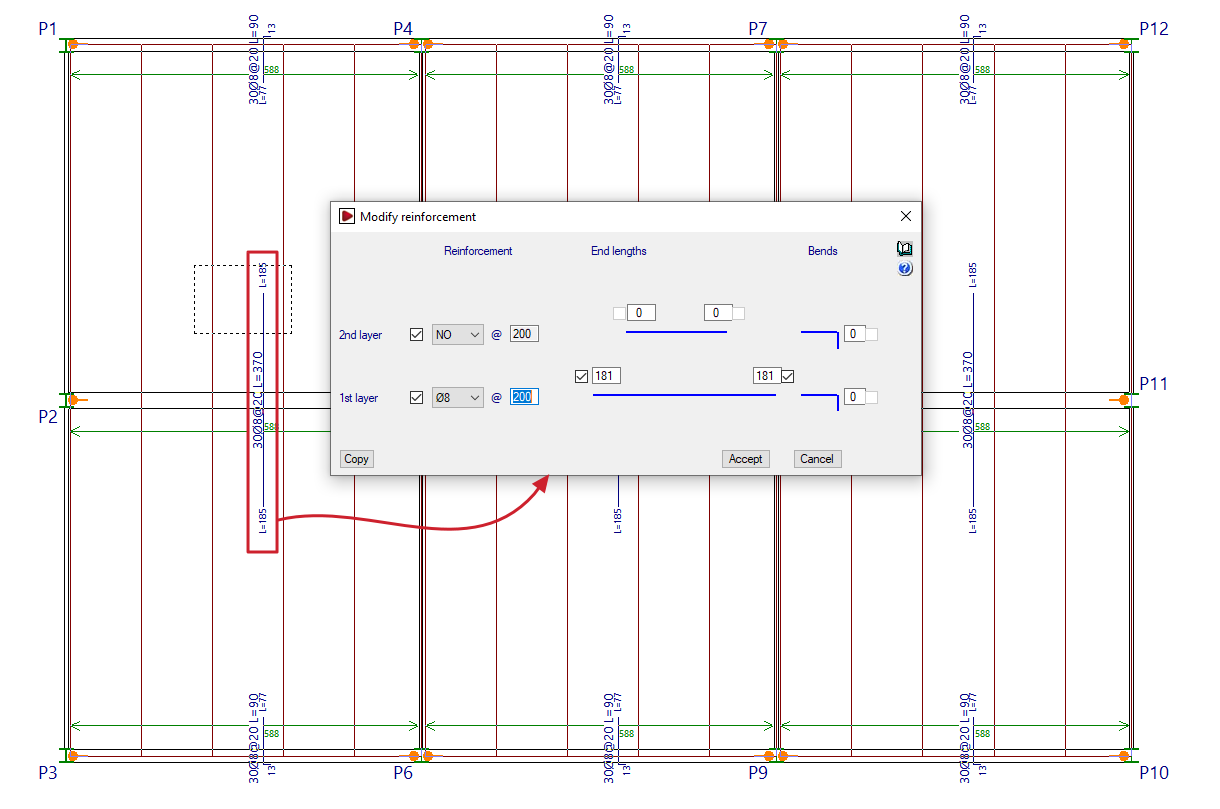Click the 2nd layer bend value field
1220x809 pixels.
coord(854,334)
